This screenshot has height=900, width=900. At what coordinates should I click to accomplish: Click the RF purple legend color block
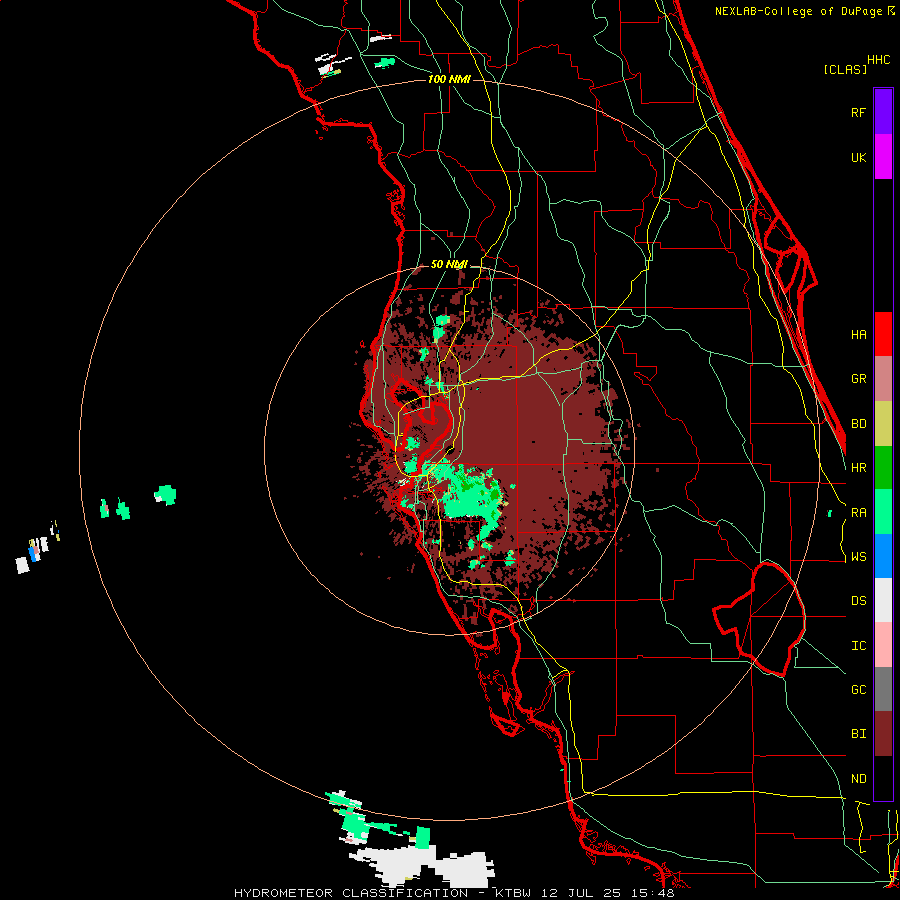pos(883,112)
